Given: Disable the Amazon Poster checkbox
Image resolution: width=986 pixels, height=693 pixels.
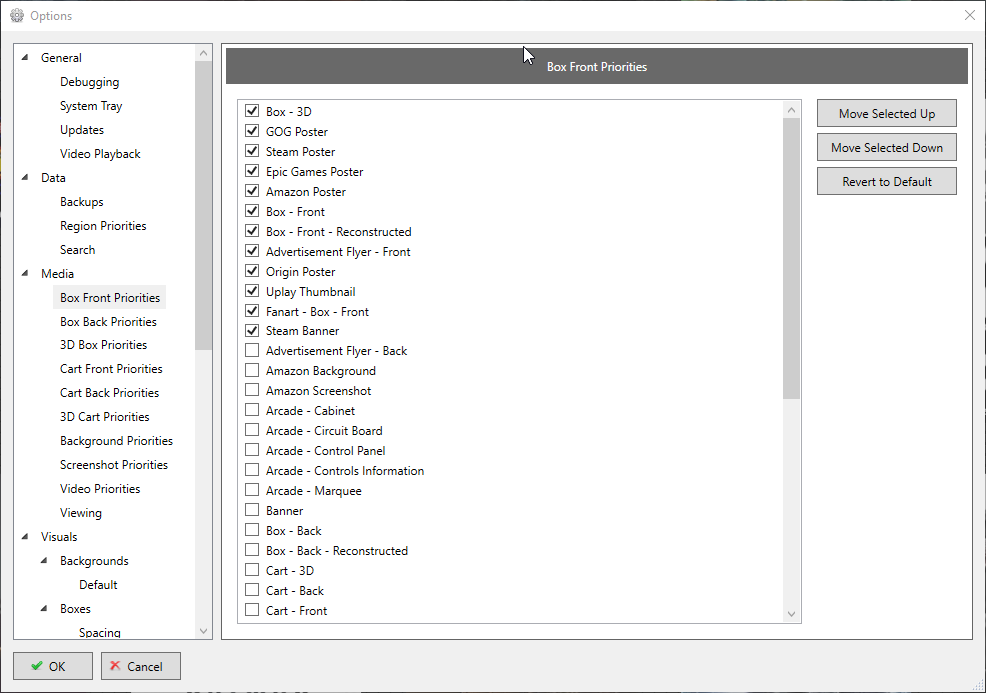Looking at the screenshot, I should 252,191.
